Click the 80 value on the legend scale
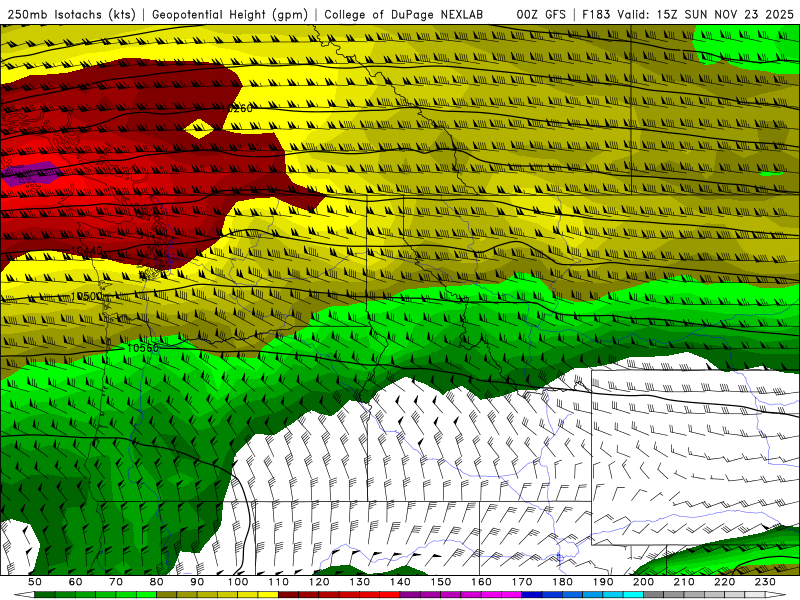800x600 pixels. click(x=157, y=582)
